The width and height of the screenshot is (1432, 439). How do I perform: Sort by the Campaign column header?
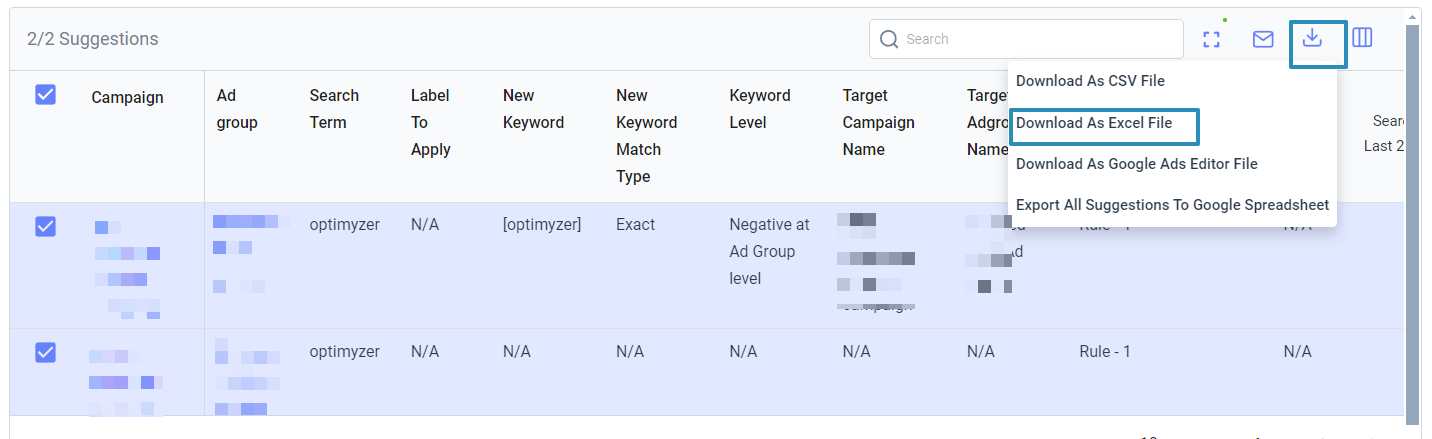pyautogui.click(x=127, y=97)
